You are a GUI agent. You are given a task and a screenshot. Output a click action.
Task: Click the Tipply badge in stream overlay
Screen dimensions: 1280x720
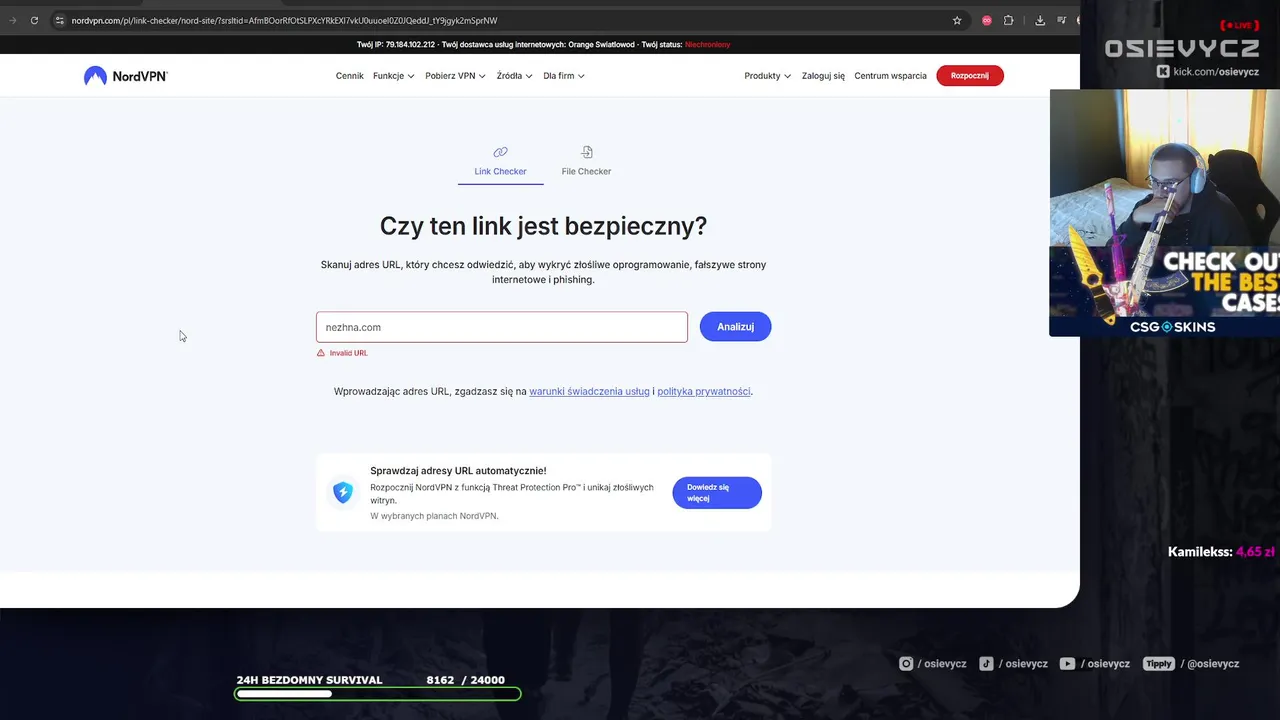pos(1159,663)
